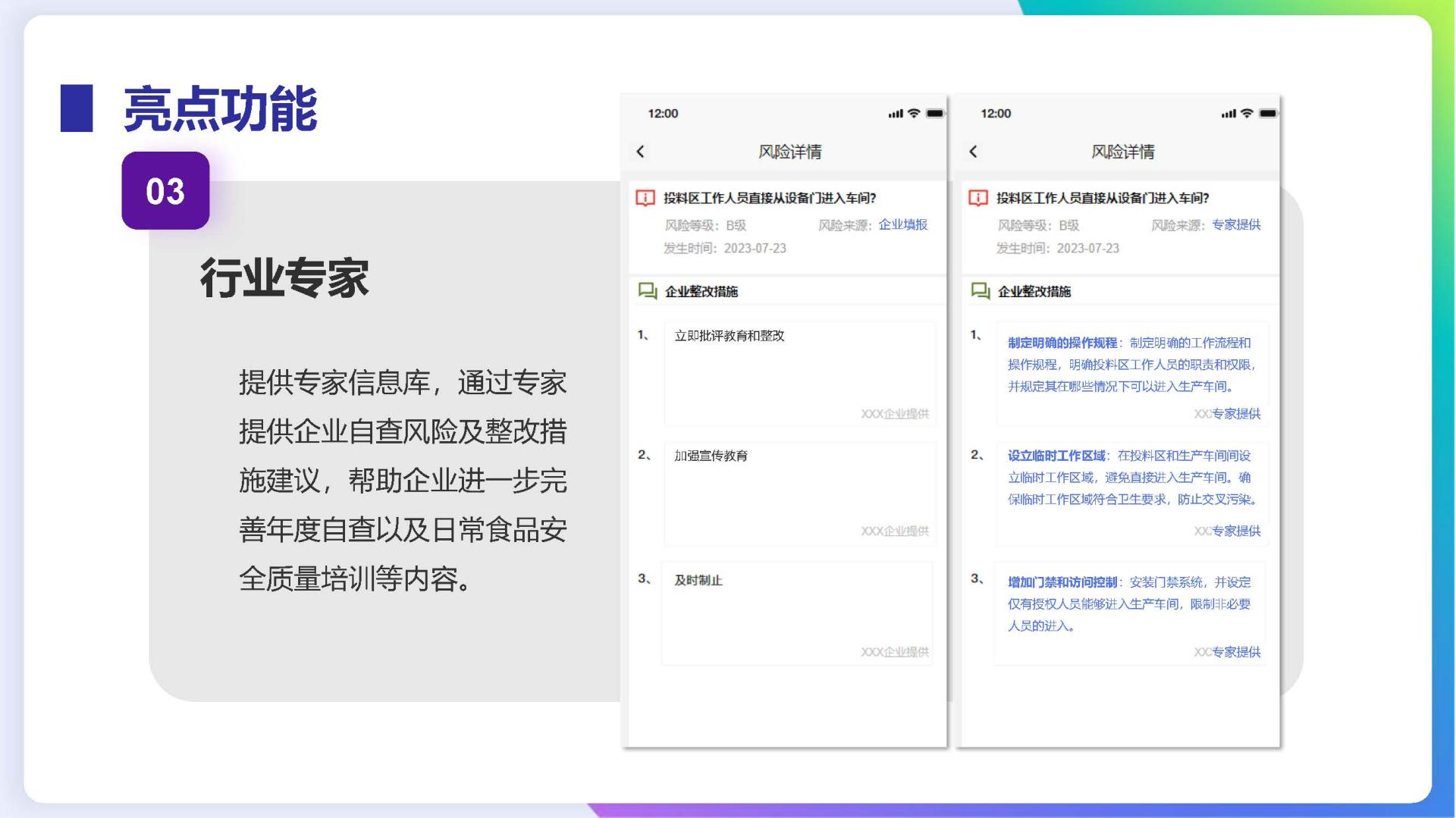Tap battery icon on right phone
Image resolution: width=1456 pixels, height=818 pixels.
(x=1268, y=114)
